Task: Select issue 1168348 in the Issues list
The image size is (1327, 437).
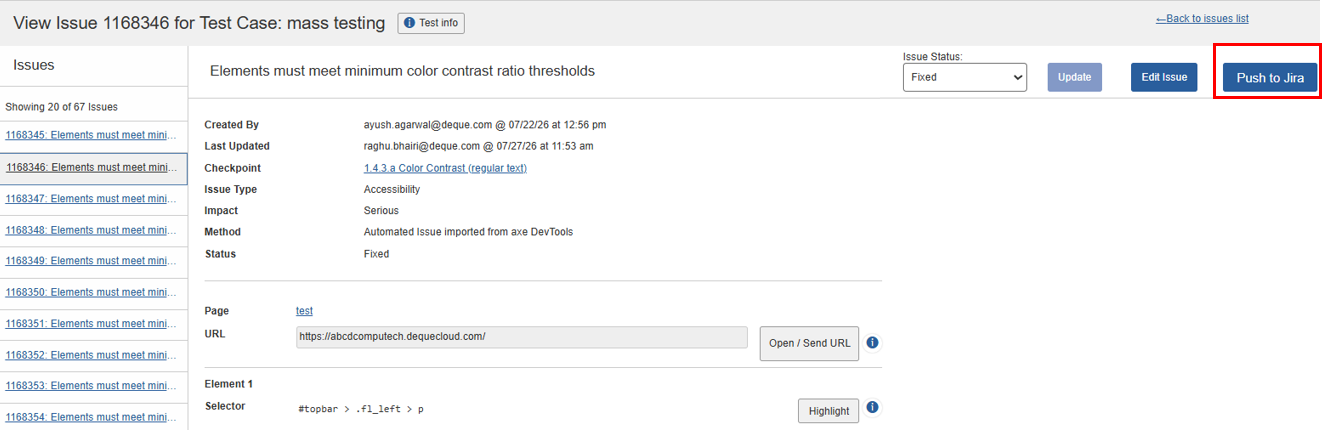Action: pyautogui.click(x=91, y=230)
